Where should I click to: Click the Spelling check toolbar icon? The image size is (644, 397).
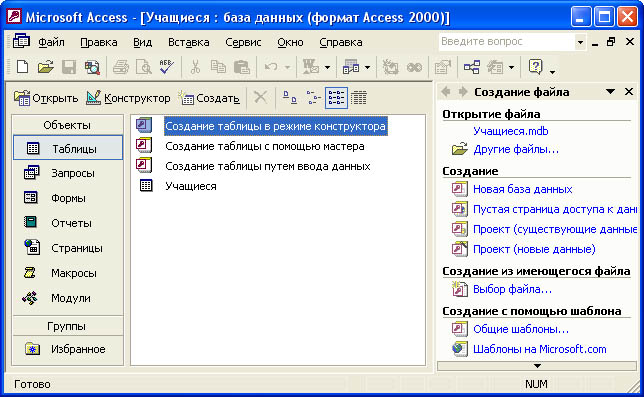(167, 67)
